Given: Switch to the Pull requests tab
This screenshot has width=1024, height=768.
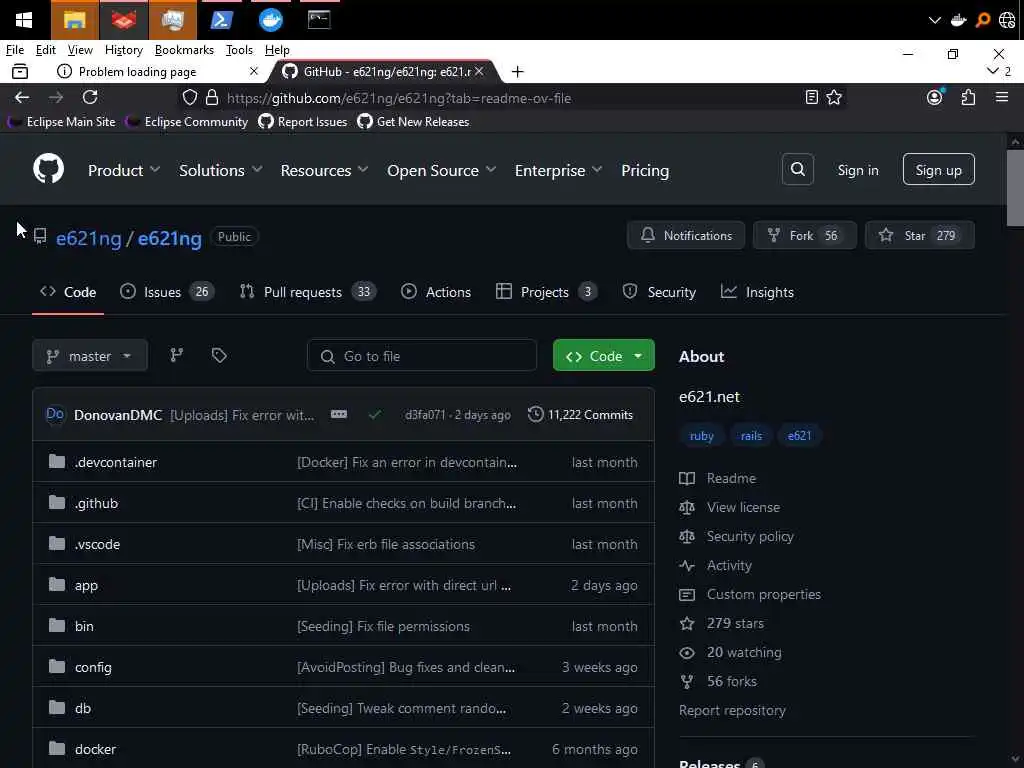Looking at the screenshot, I should click(x=308, y=292).
